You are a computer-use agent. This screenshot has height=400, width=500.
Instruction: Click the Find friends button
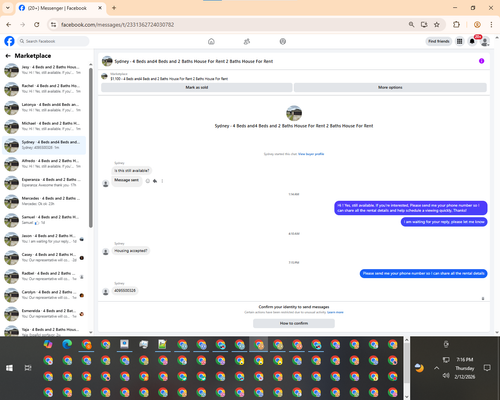(439, 41)
